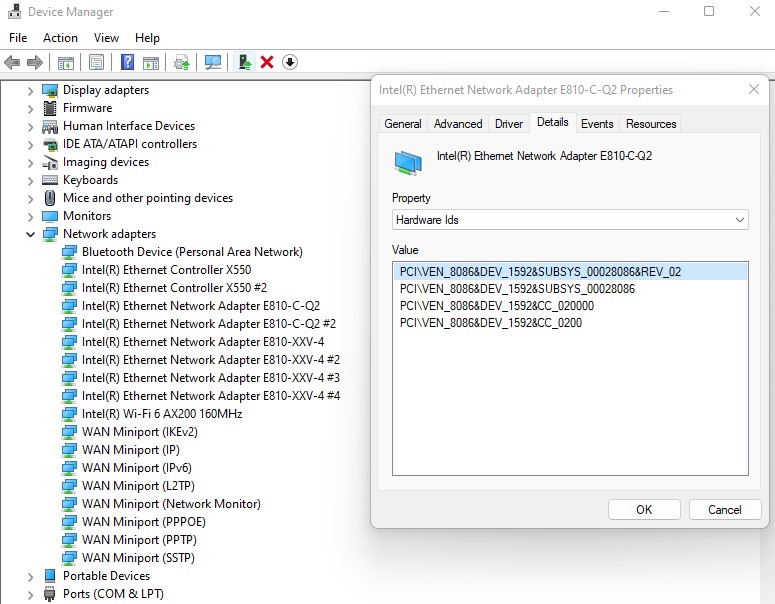Expand the Keyboards node
775x604 pixels.
coord(31,181)
